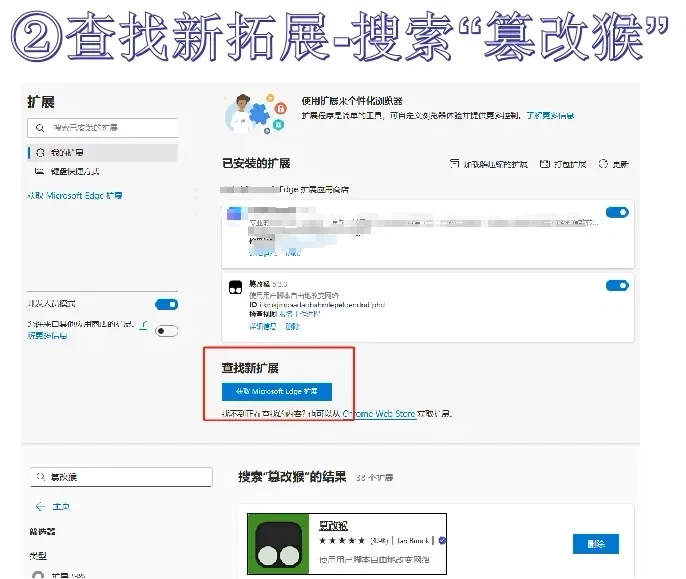Viewport: 686px width, 579px height.
Task: Focus the search installed extensions field
Action: click(102, 128)
